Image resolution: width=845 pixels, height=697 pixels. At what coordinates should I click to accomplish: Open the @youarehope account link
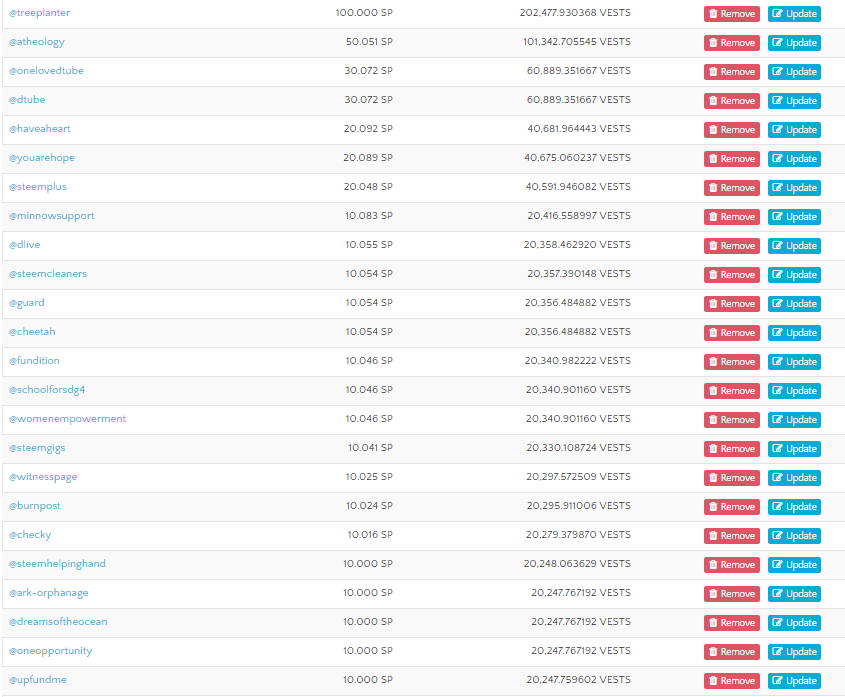[x=42, y=158]
